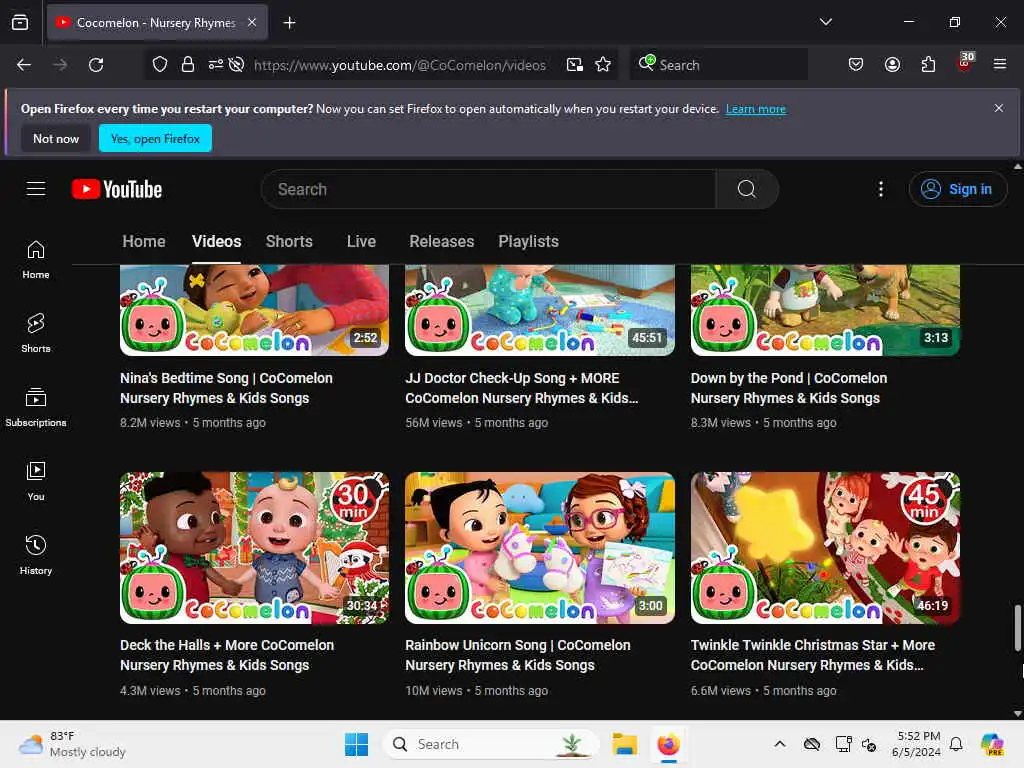Image resolution: width=1024 pixels, height=768 pixels.
Task: Click the JJ Doctor Check-Up thumbnail
Action: pos(539,310)
